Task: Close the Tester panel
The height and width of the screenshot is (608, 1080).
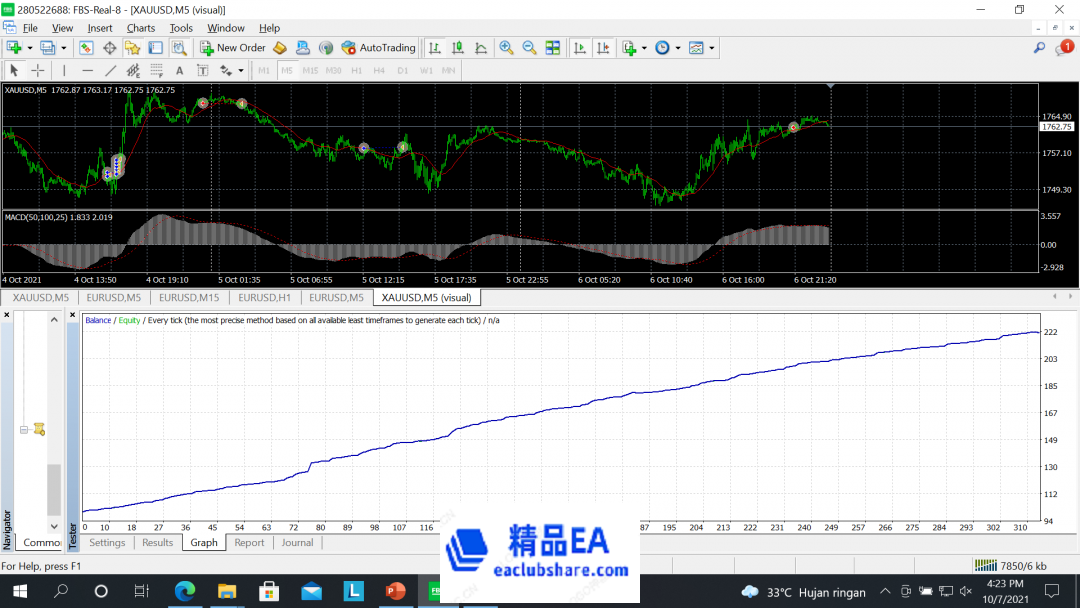Action: click(x=72, y=315)
